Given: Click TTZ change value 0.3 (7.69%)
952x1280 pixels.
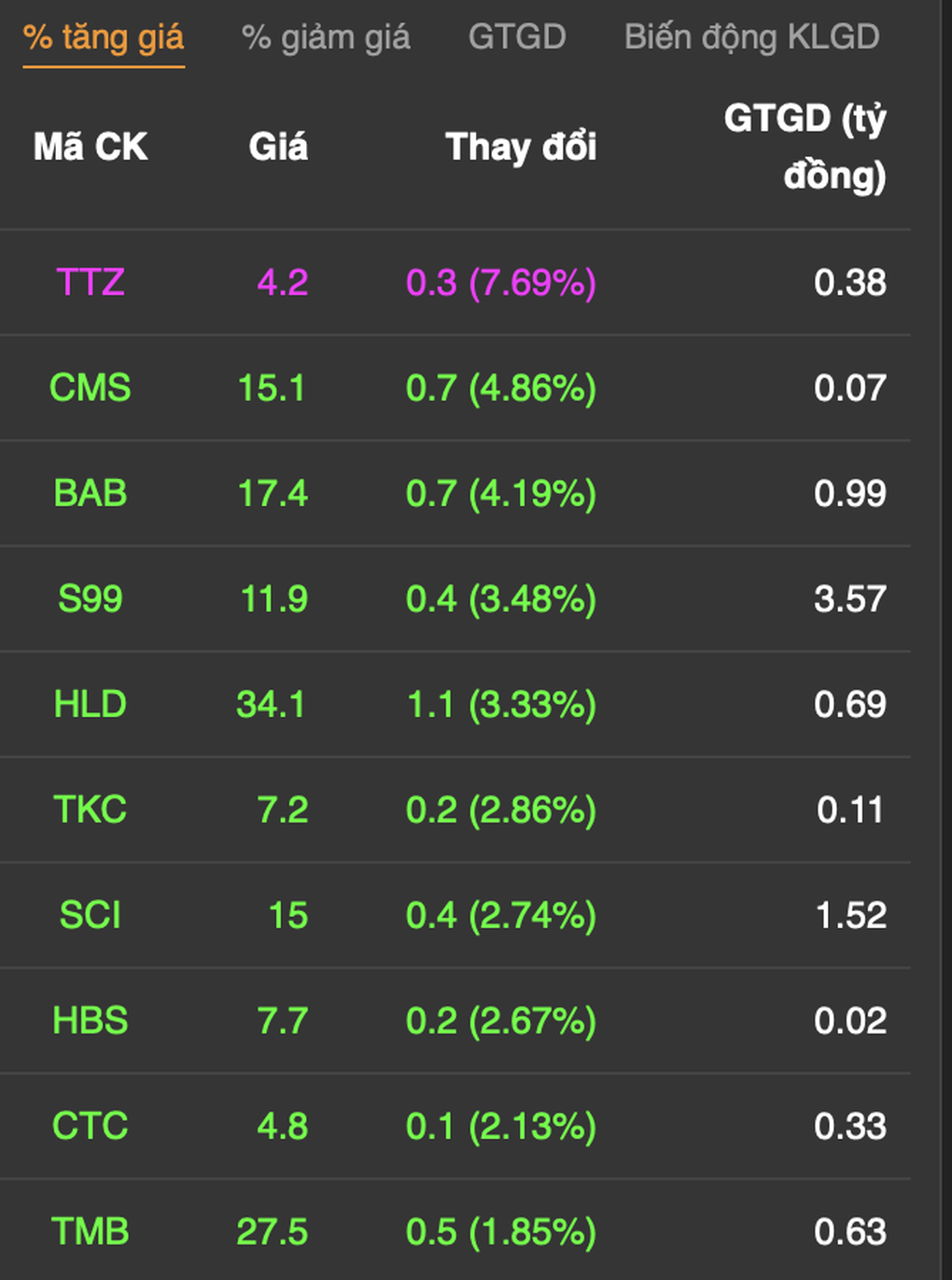Looking at the screenshot, I should tap(501, 282).
